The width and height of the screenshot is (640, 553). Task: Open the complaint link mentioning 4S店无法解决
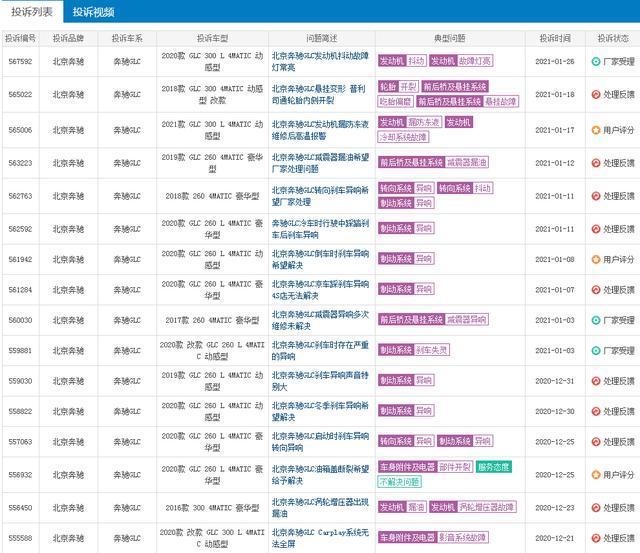tap(320, 290)
